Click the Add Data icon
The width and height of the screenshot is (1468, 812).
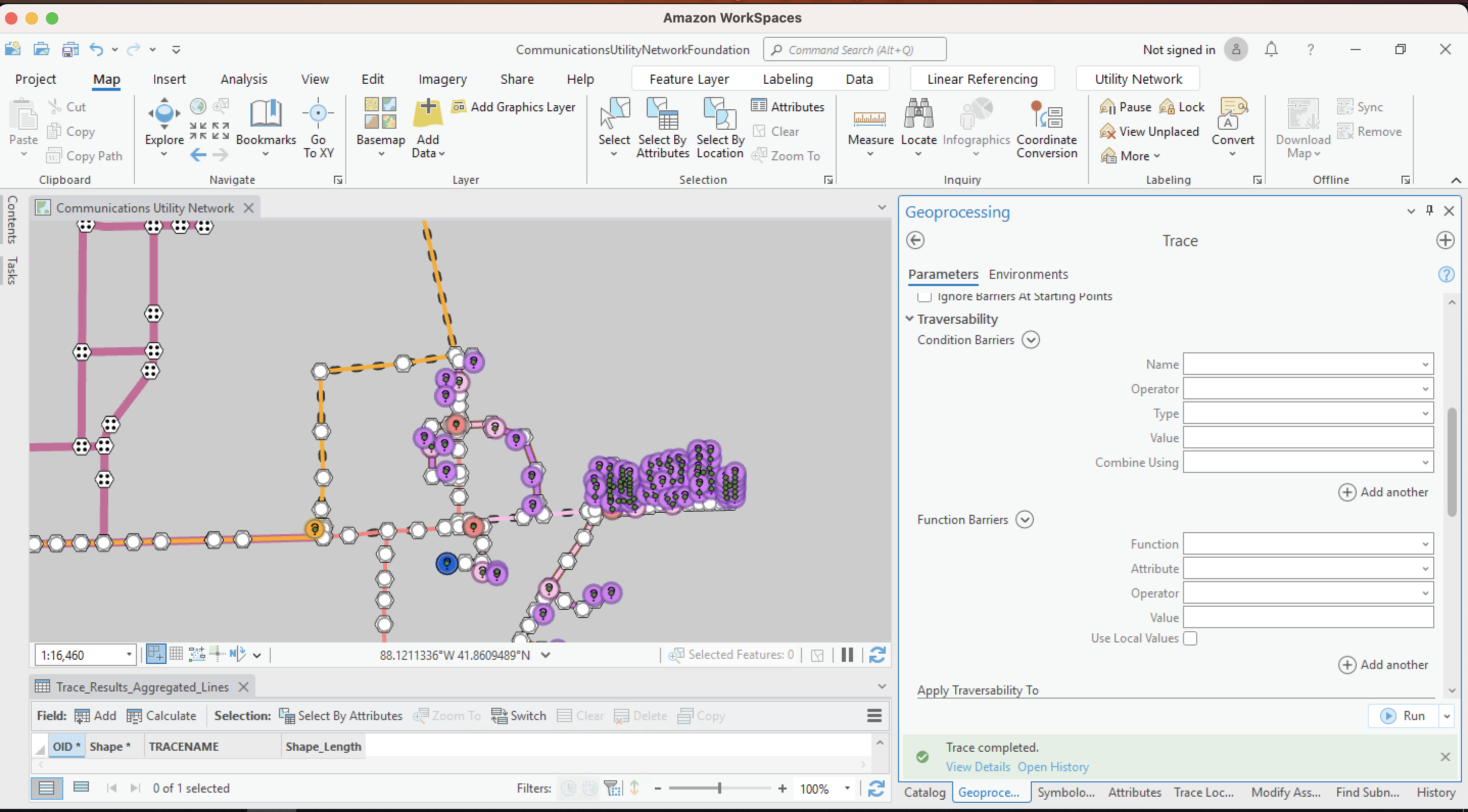(428, 113)
